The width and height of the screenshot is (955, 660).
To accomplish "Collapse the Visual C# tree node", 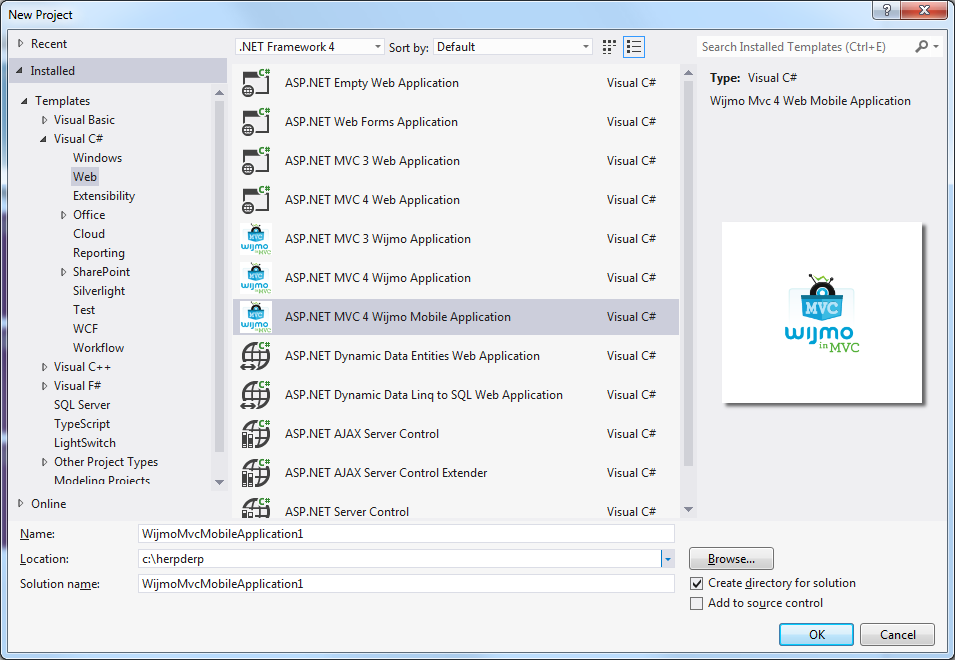I will point(43,139).
